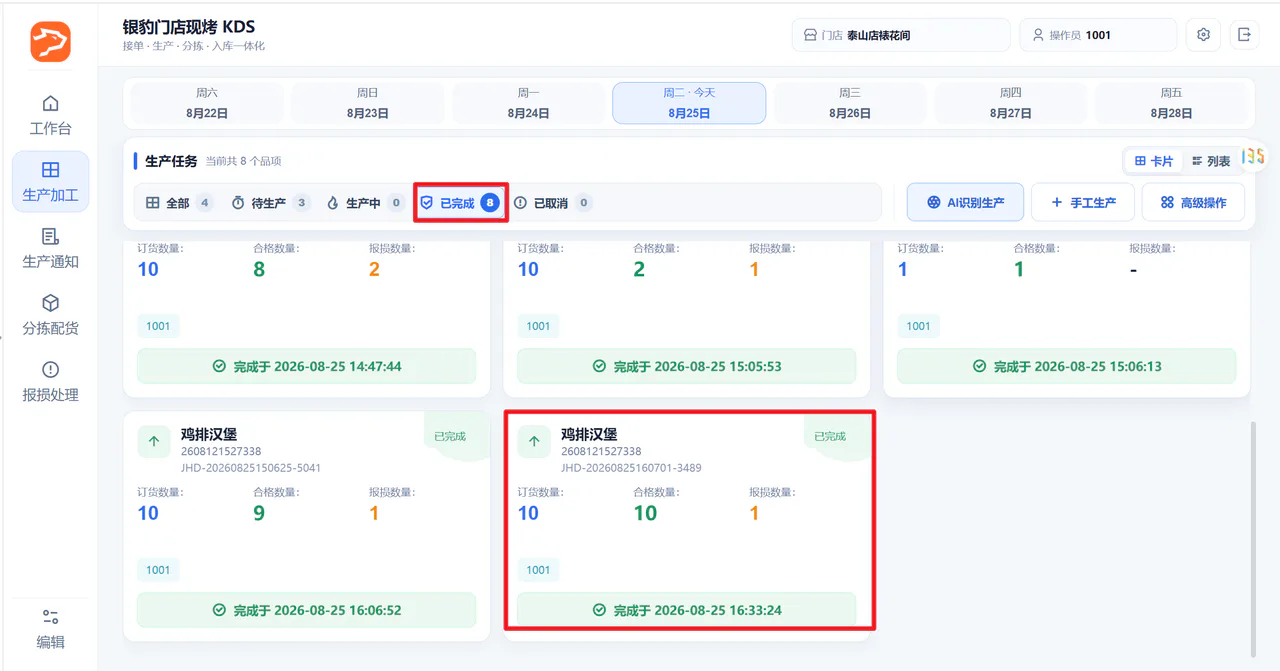Click order number JHD-20260825150625-5041
1280x671 pixels.
coord(251,467)
